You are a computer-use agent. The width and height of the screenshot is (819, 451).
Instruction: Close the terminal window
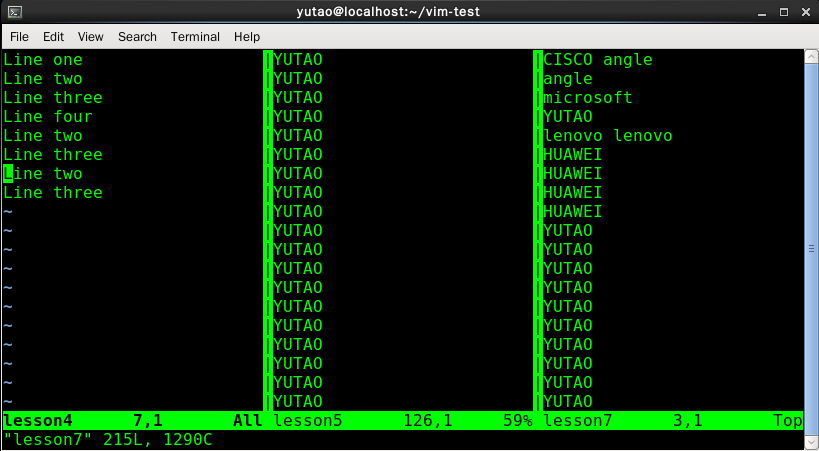(806, 12)
